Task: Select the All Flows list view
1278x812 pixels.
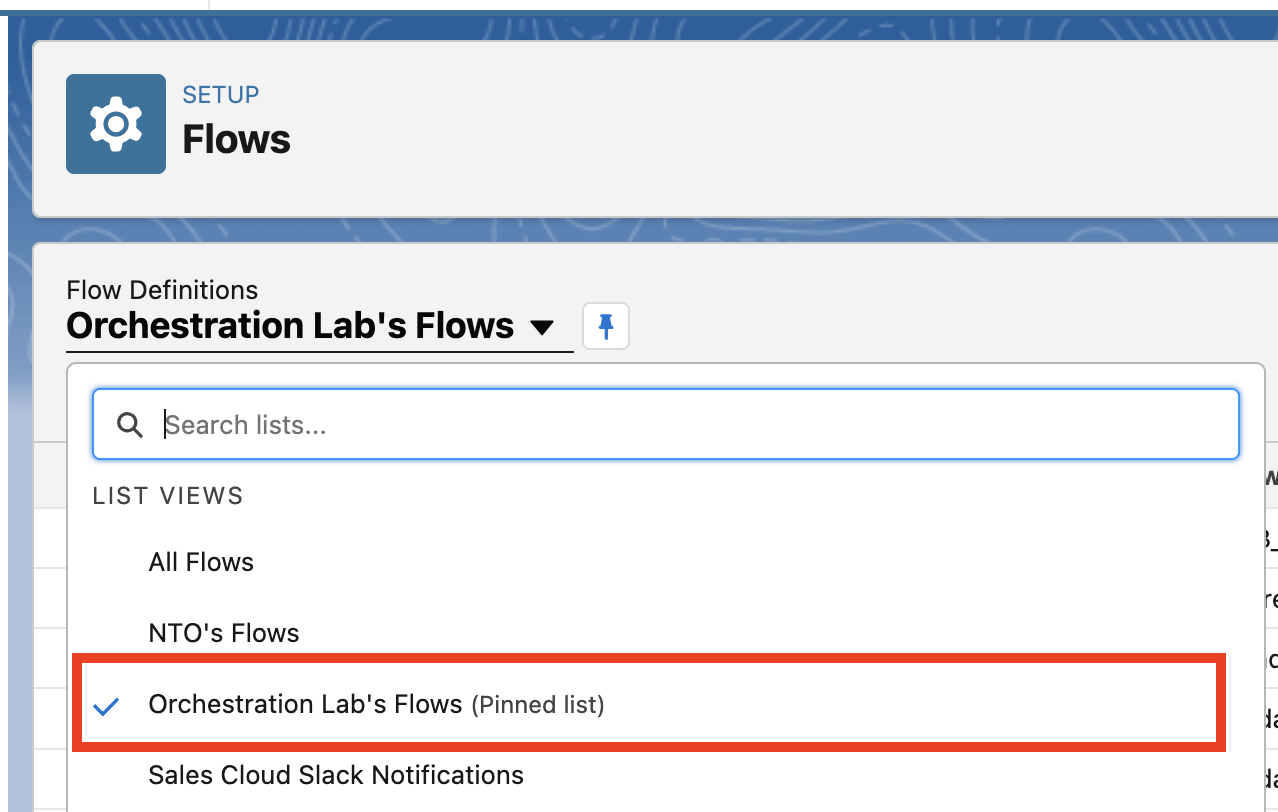Action: (x=201, y=562)
